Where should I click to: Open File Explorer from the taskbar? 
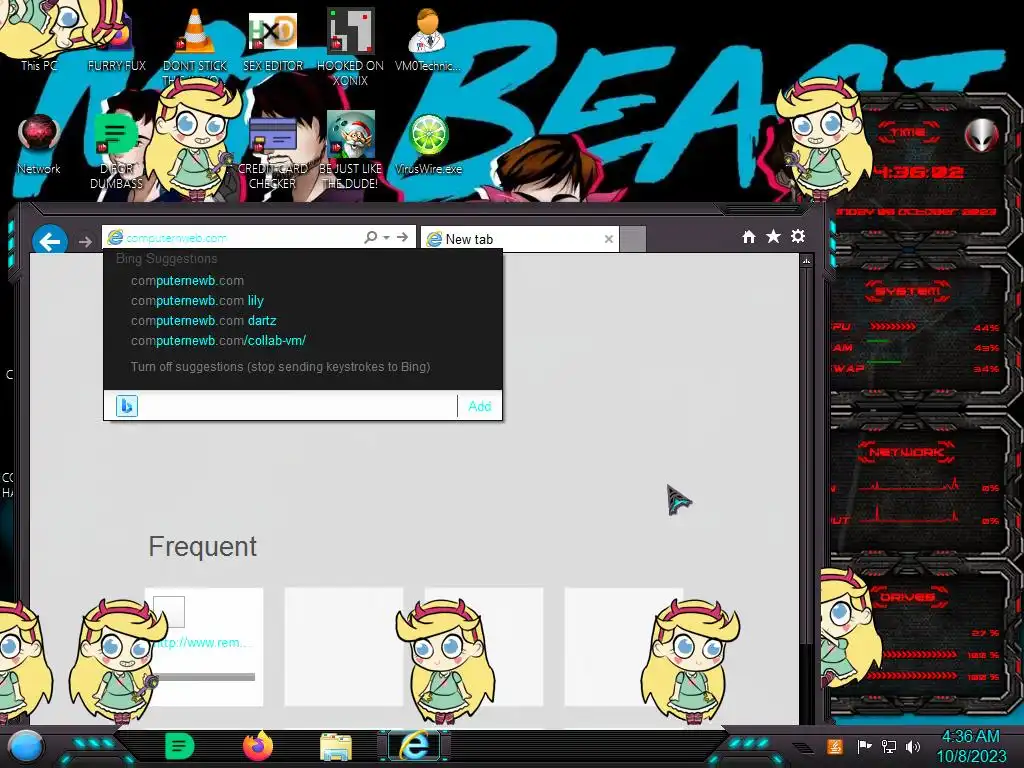point(336,746)
